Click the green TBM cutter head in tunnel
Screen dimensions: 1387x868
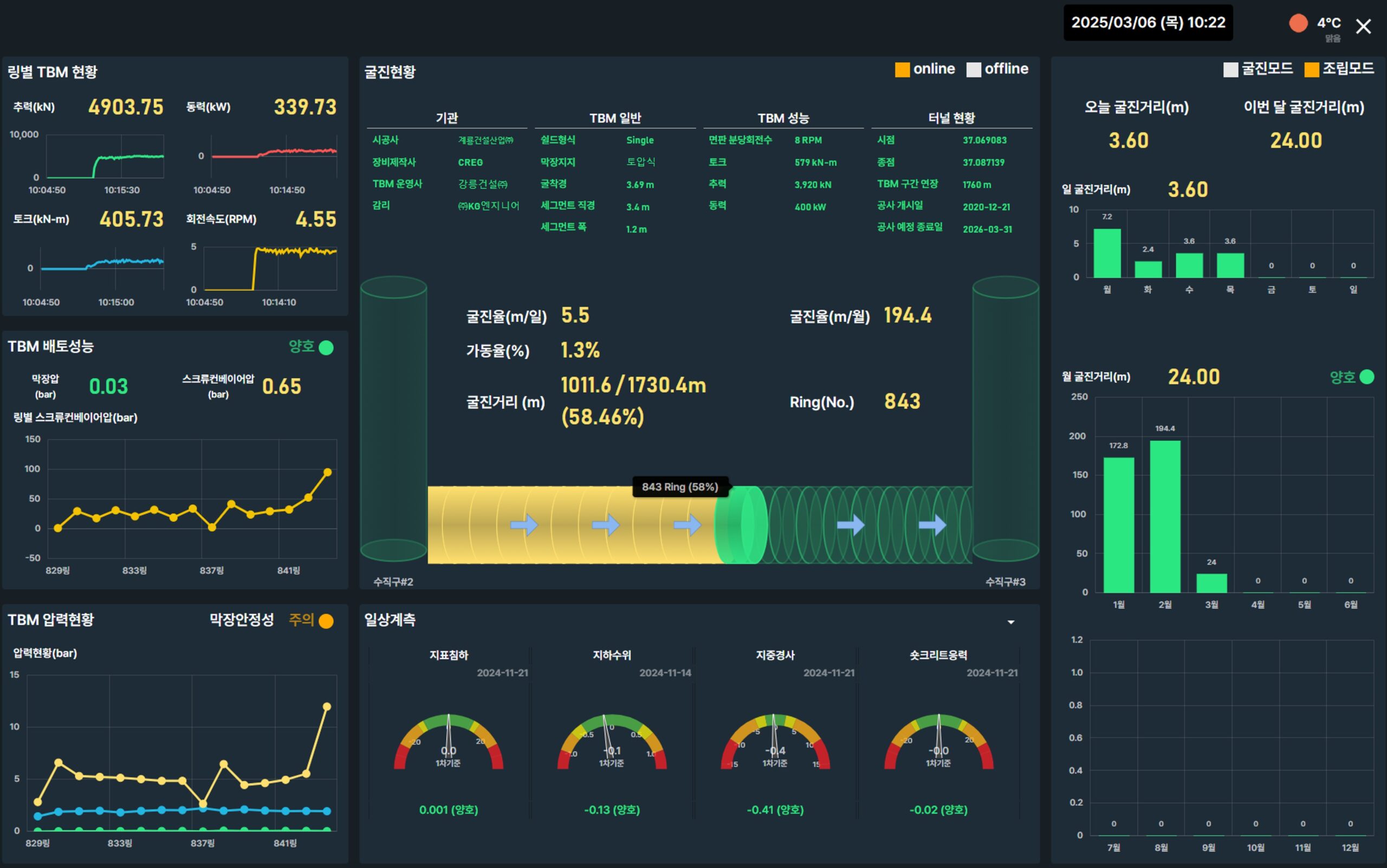(x=741, y=524)
